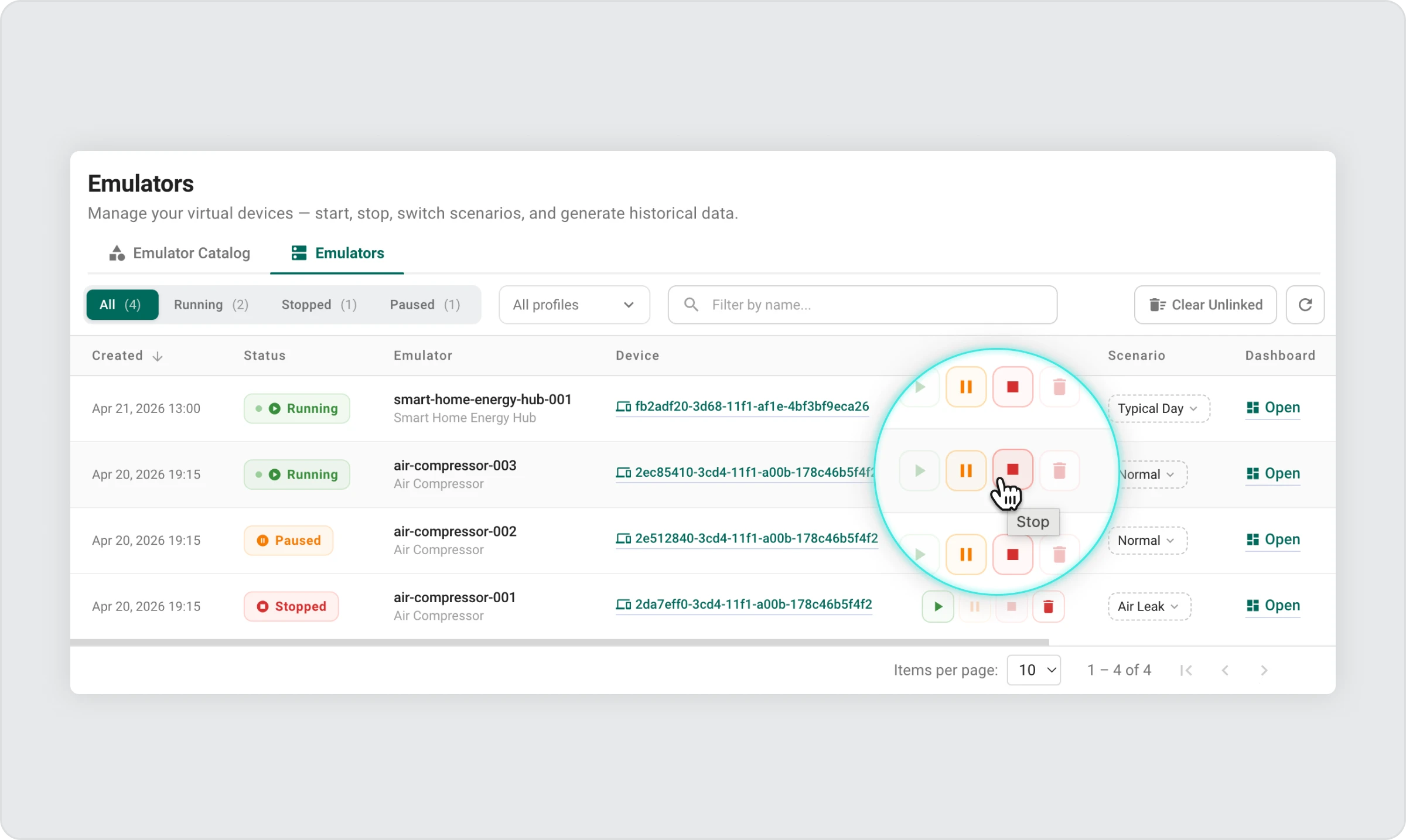1406x840 pixels.
Task: Open the All profiles dropdown
Action: tap(574, 305)
